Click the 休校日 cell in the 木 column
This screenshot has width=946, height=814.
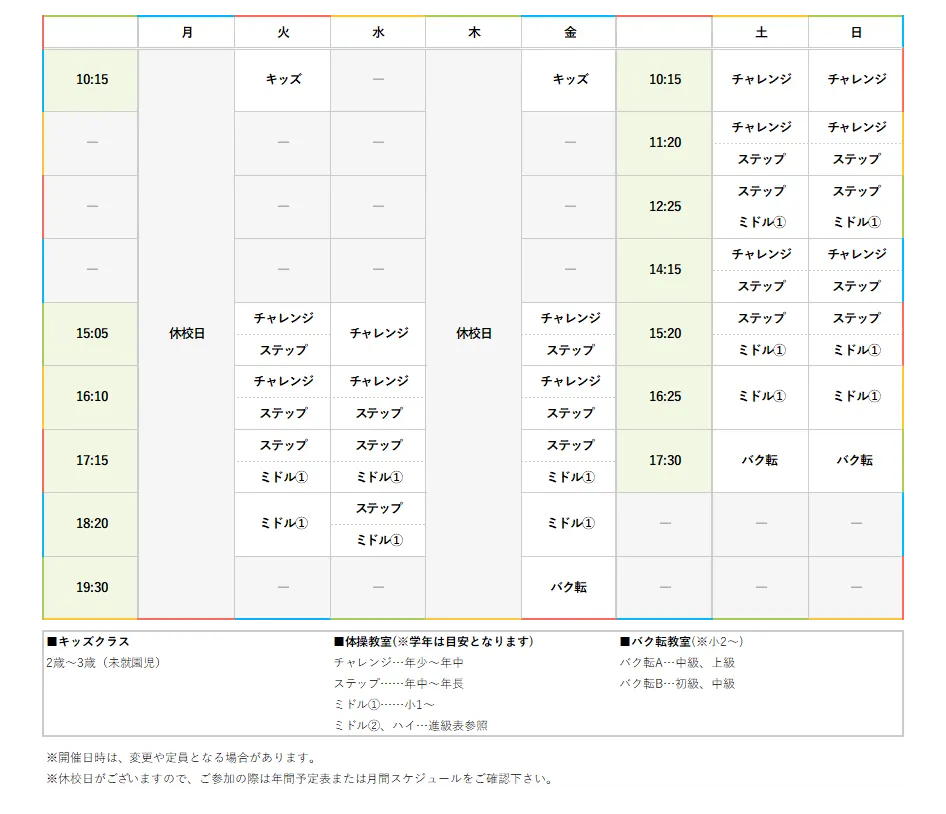pyautogui.click(x=472, y=333)
